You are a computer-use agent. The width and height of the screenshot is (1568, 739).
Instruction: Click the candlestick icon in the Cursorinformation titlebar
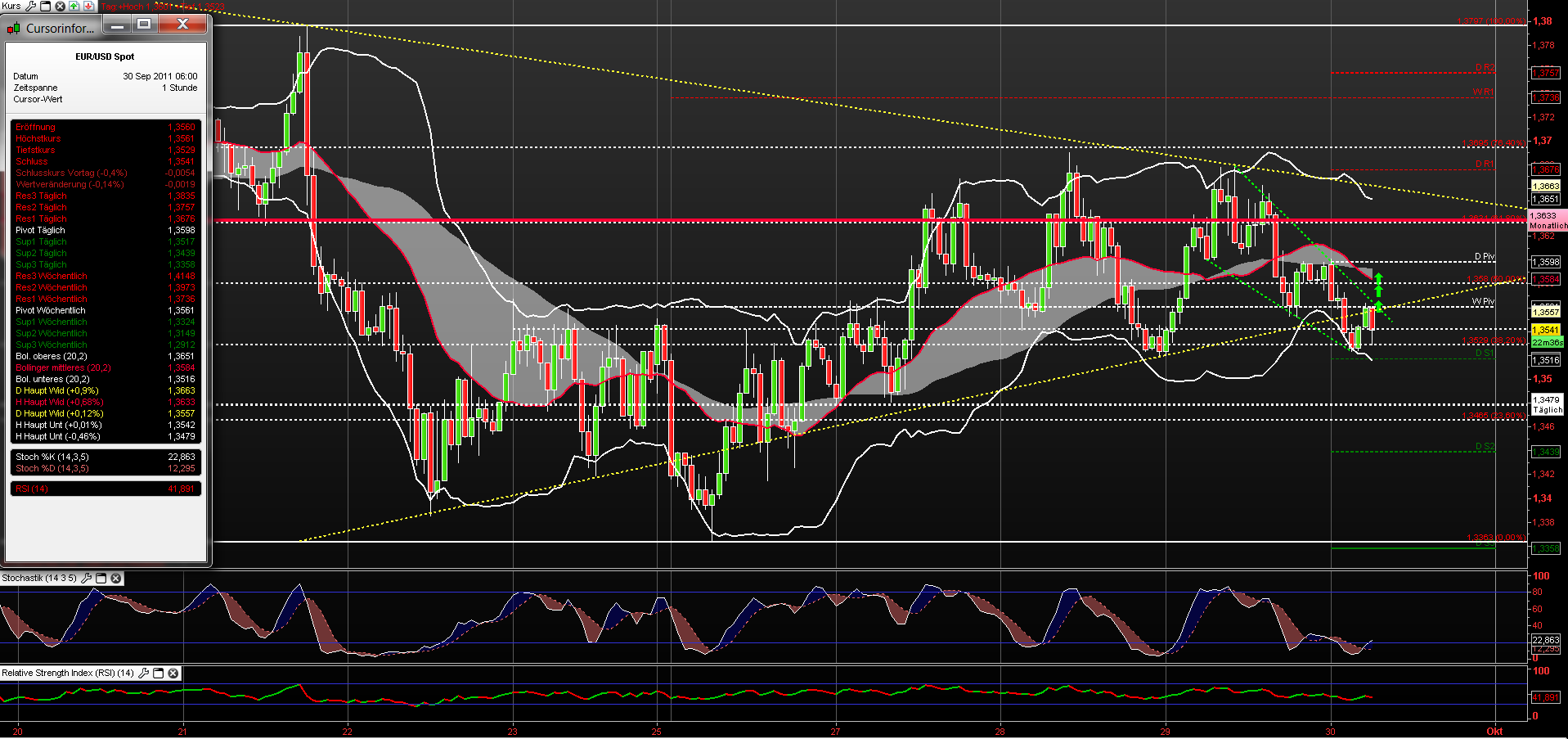14,27
